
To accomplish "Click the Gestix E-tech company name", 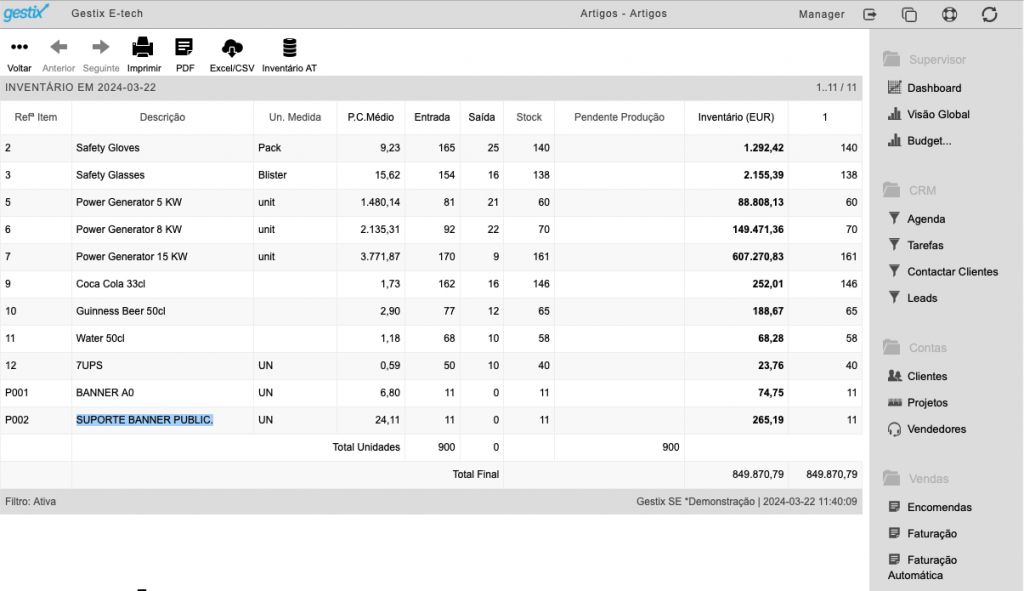I will pyautogui.click(x=107, y=14).
